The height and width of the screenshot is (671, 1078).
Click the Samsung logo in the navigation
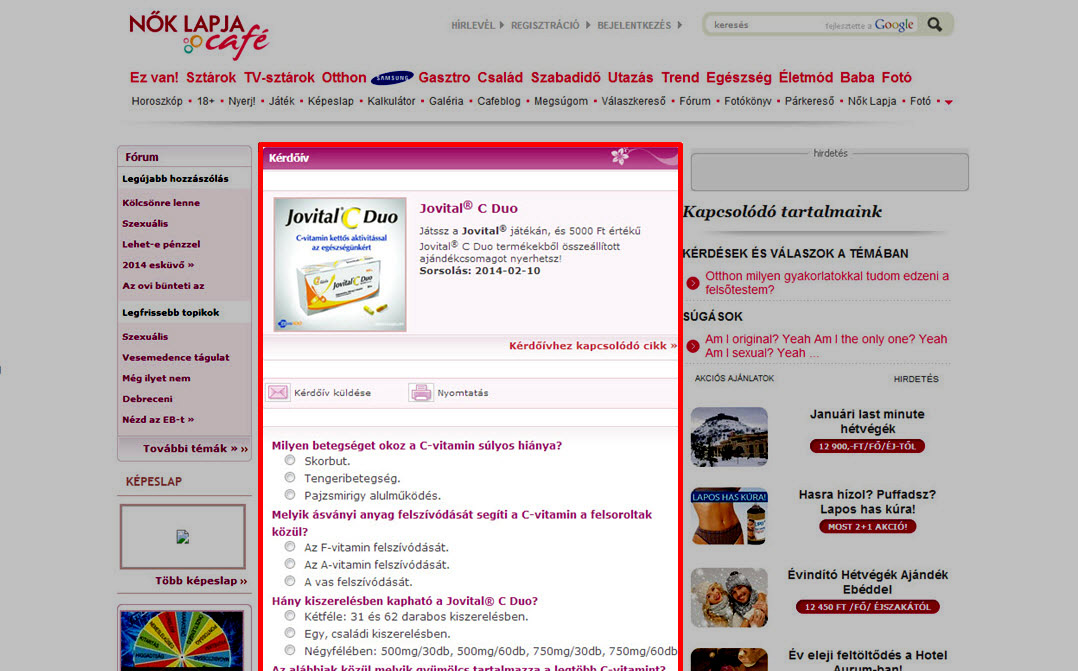pos(392,78)
